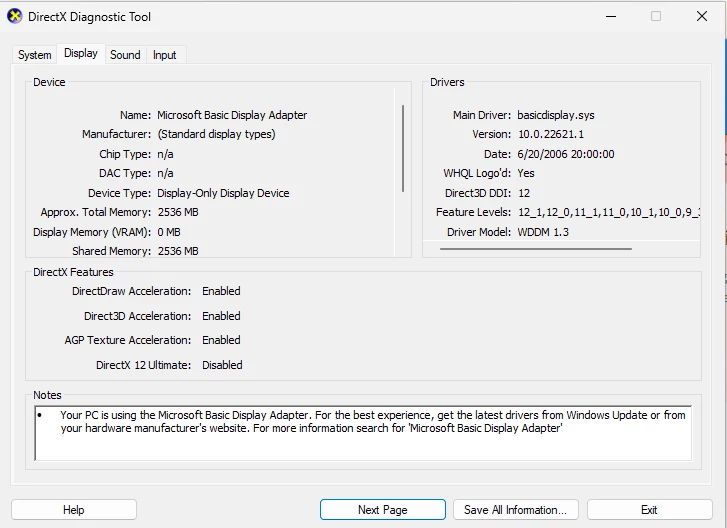Click DAC Type 'n/a' value

[x=165, y=173]
